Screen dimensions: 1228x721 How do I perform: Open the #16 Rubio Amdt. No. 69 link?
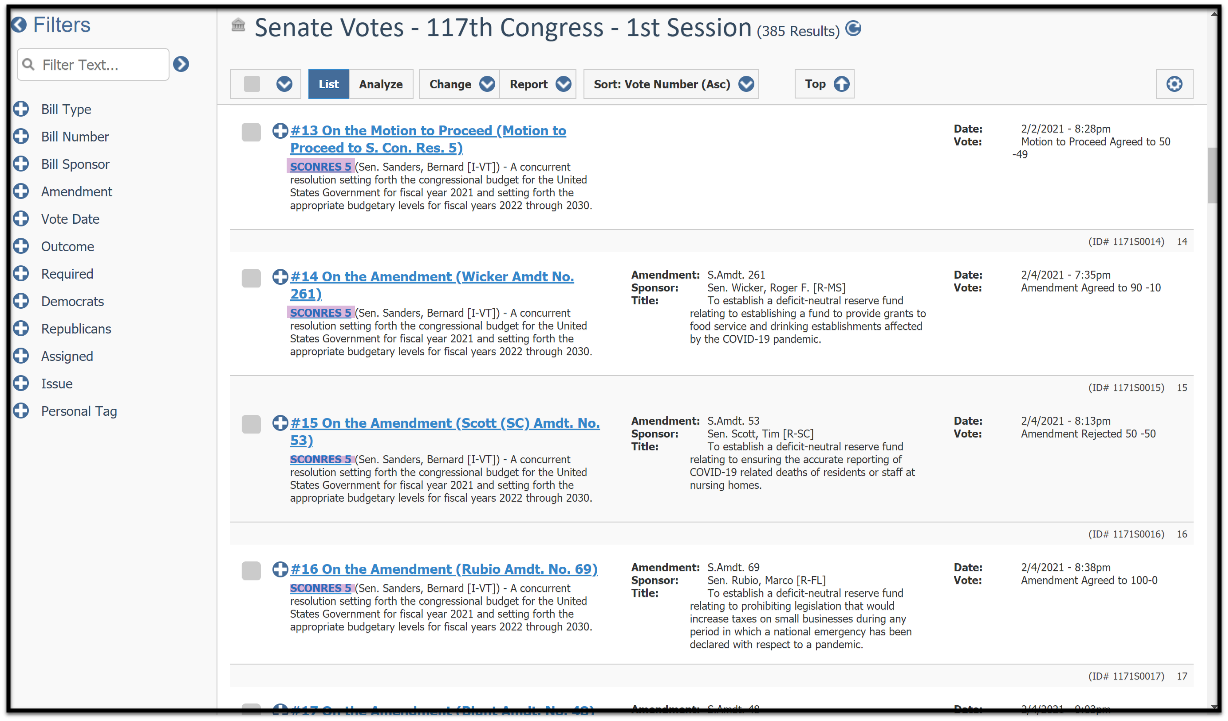coord(444,569)
